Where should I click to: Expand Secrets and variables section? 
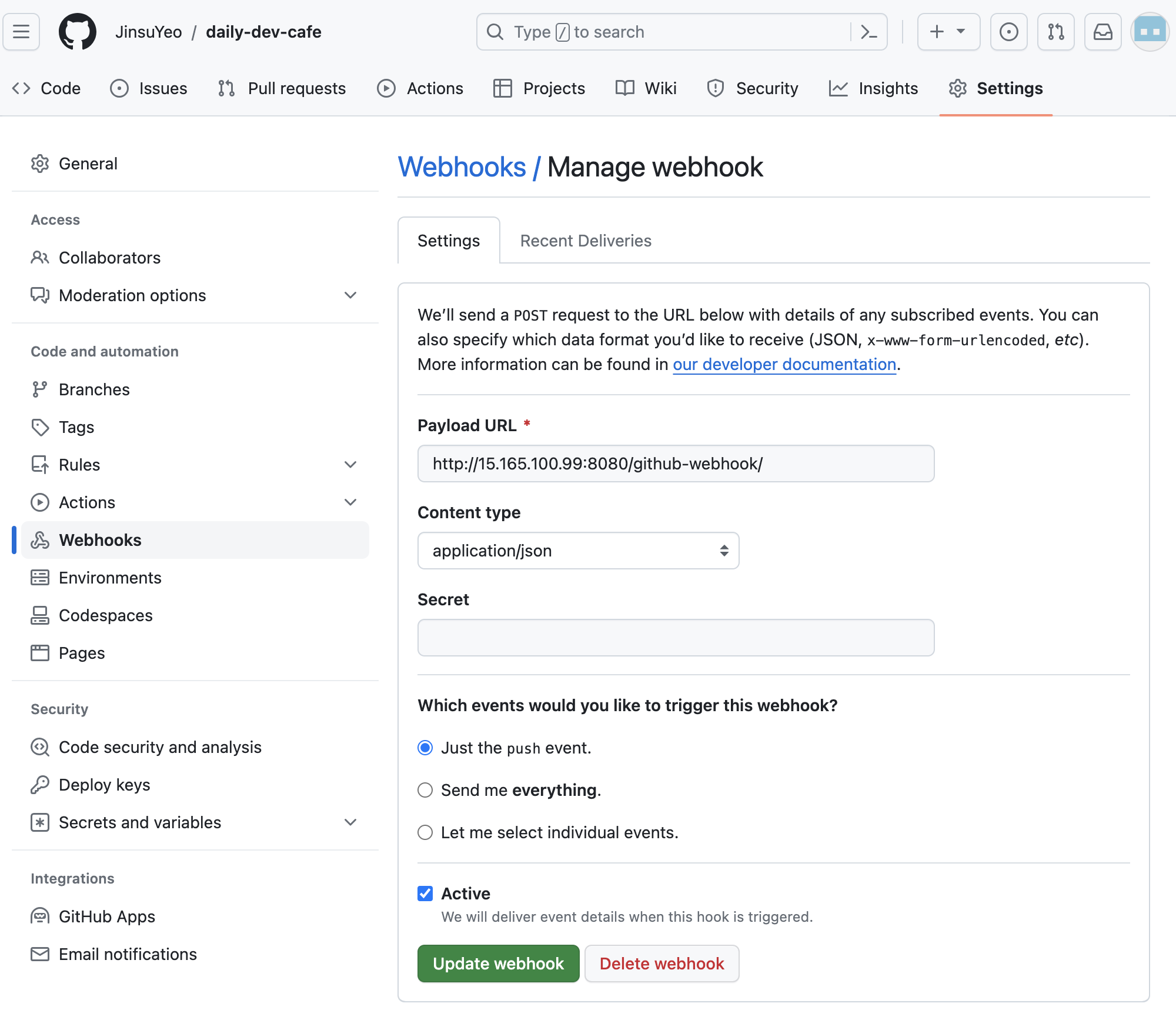pos(350,822)
